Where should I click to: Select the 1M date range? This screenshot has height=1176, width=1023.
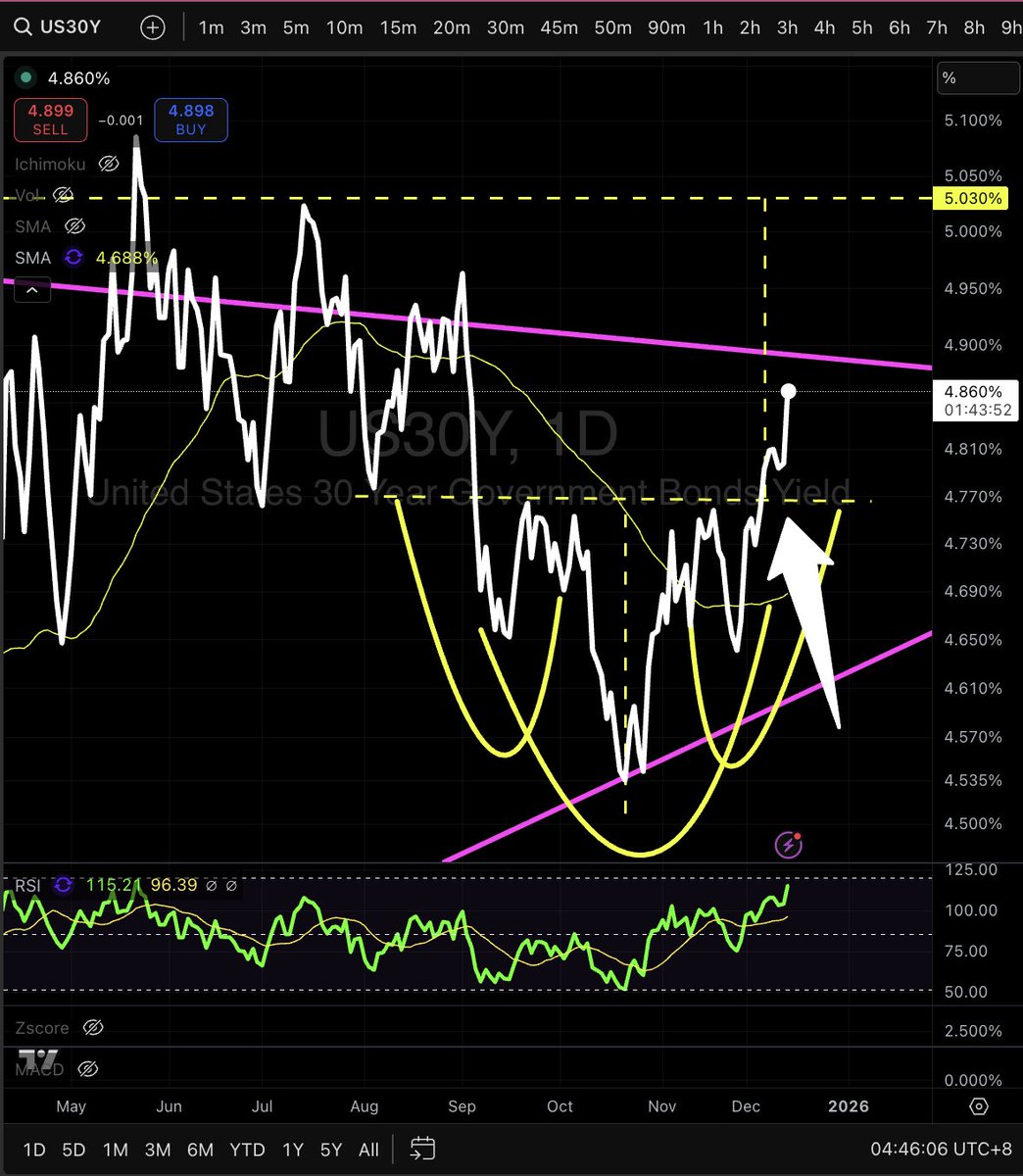click(116, 1150)
